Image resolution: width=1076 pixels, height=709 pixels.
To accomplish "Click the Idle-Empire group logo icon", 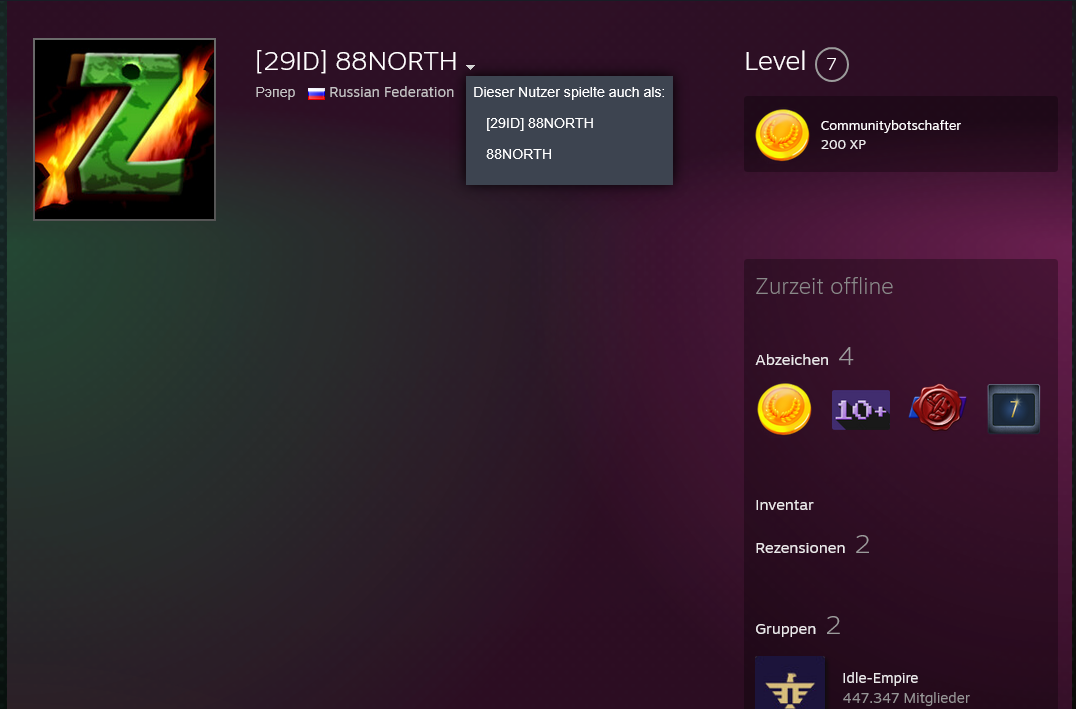I will click(790, 682).
